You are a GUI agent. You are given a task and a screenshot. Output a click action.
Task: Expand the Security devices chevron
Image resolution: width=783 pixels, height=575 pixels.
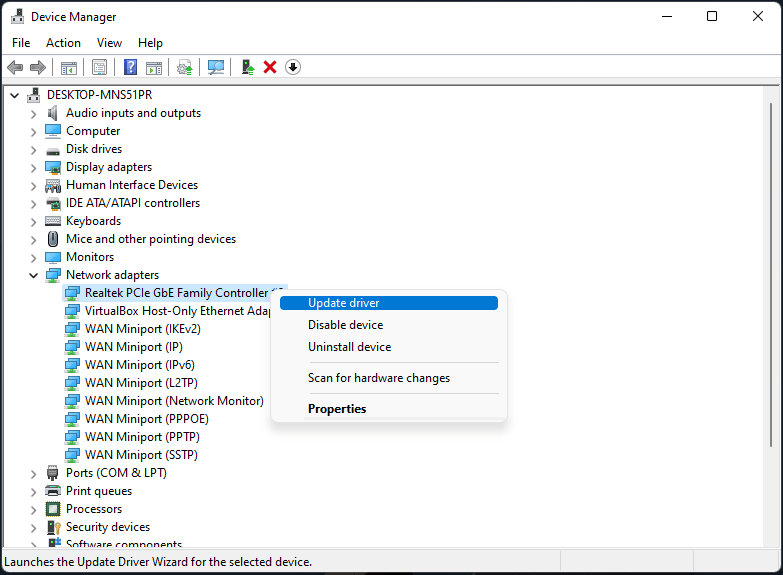pos(33,528)
